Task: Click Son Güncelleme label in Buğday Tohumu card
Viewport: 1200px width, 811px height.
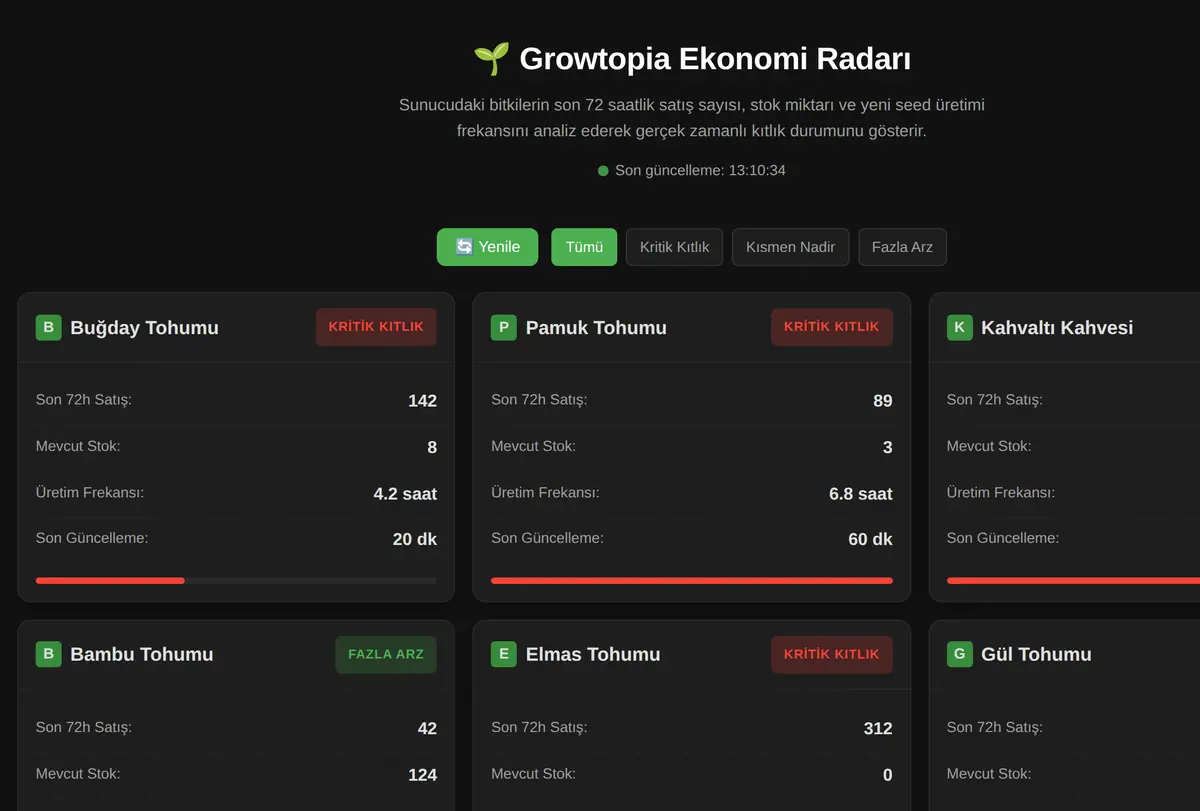Action: click(92, 538)
